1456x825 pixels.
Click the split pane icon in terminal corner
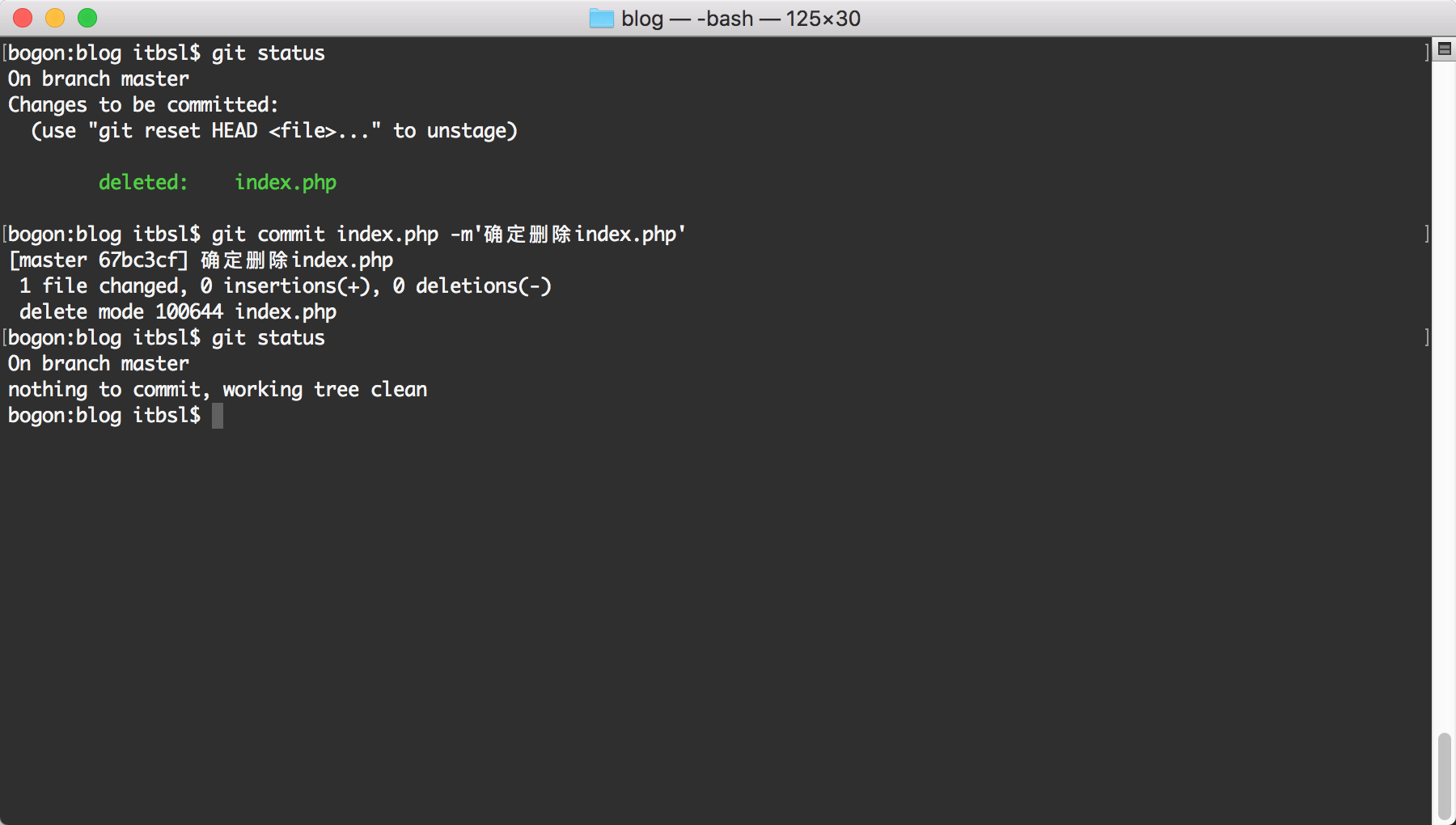coord(1445,49)
